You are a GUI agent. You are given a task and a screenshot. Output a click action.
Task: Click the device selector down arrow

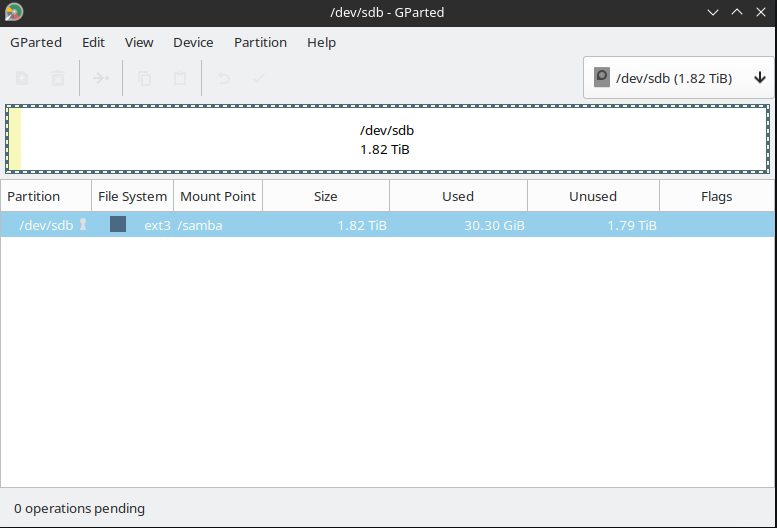click(x=760, y=78)
